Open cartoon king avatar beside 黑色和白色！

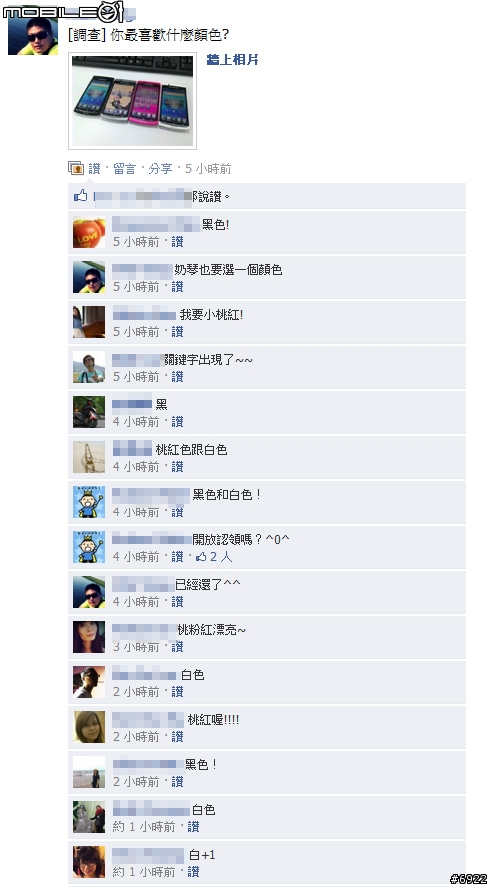[x=89, y=502]
